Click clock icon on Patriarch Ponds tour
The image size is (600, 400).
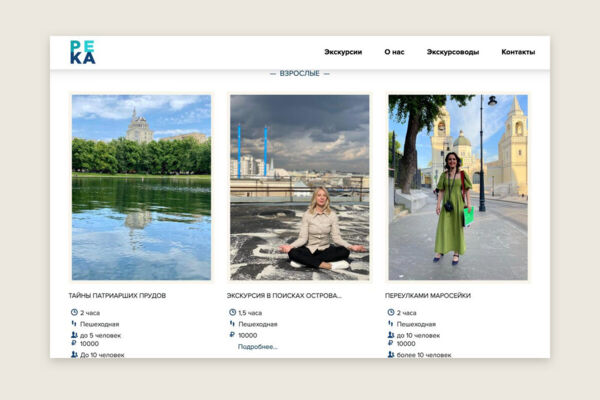pos(74,312)
